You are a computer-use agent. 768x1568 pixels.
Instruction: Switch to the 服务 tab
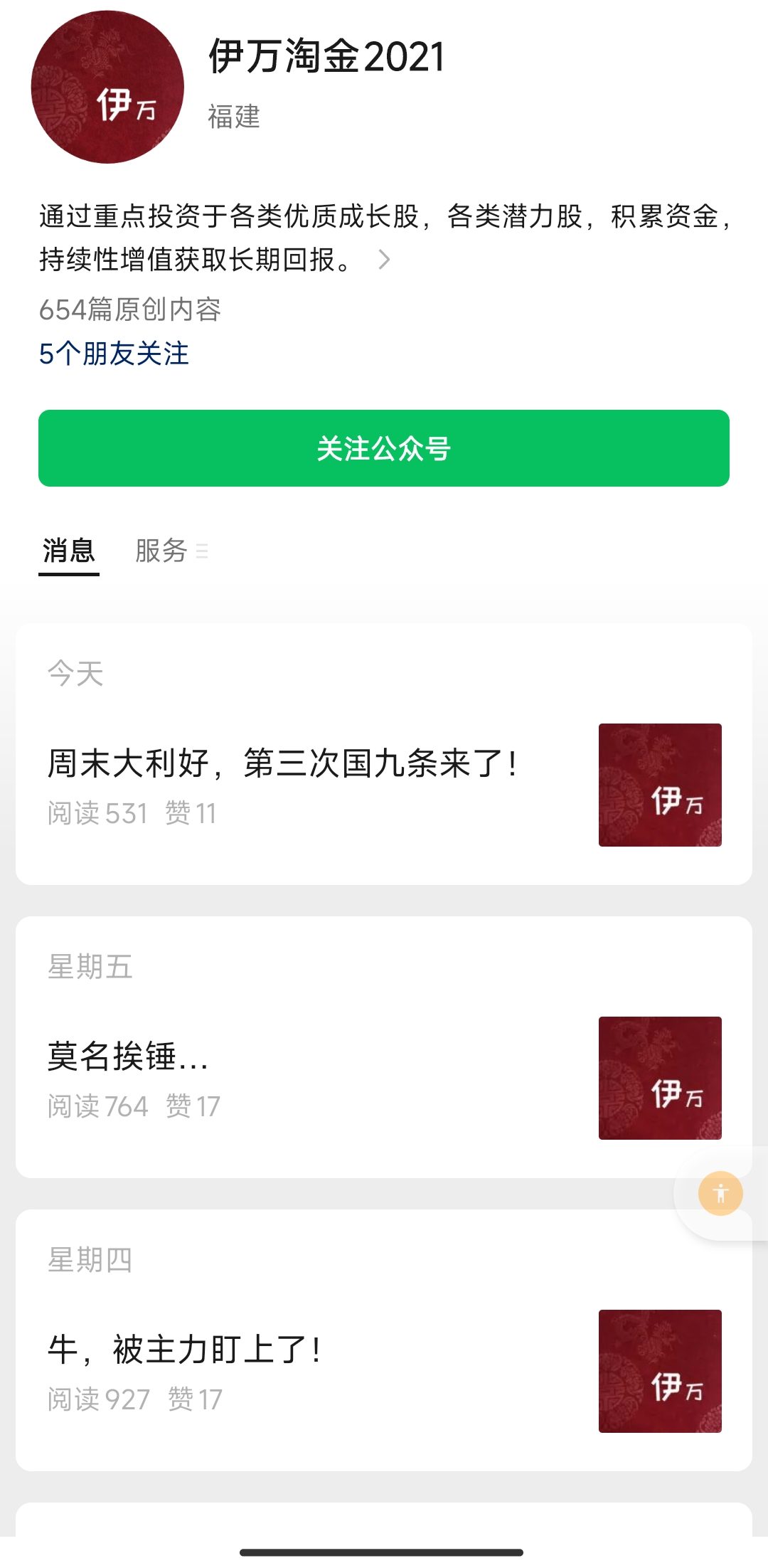[161, 551]
